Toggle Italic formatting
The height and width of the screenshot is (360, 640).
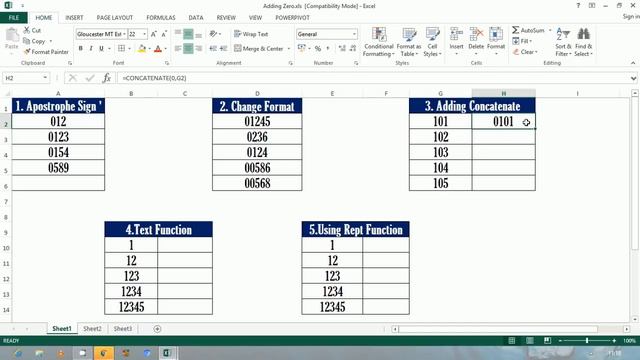[91, 49]
